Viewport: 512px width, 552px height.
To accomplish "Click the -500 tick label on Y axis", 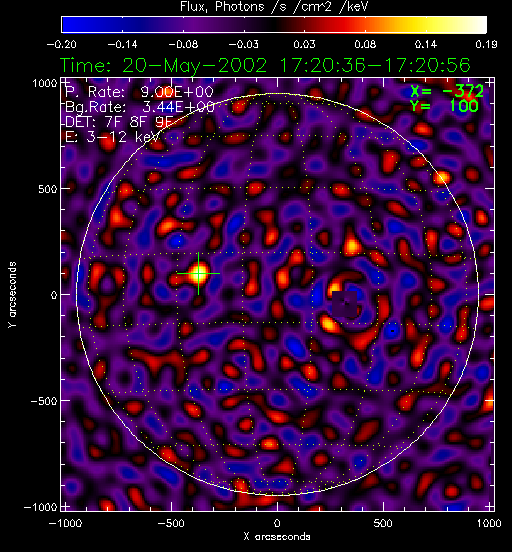I will tap(44, 401).
